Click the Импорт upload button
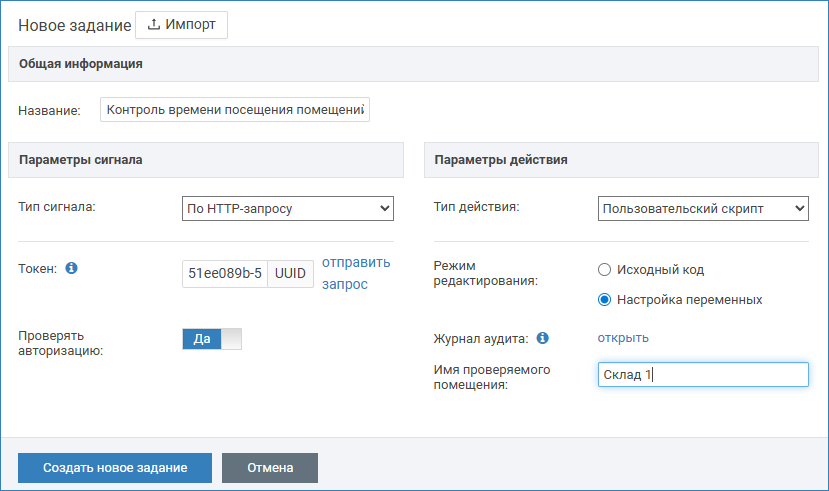The width and height of the screenshot is (829, 491). point(181,25)
